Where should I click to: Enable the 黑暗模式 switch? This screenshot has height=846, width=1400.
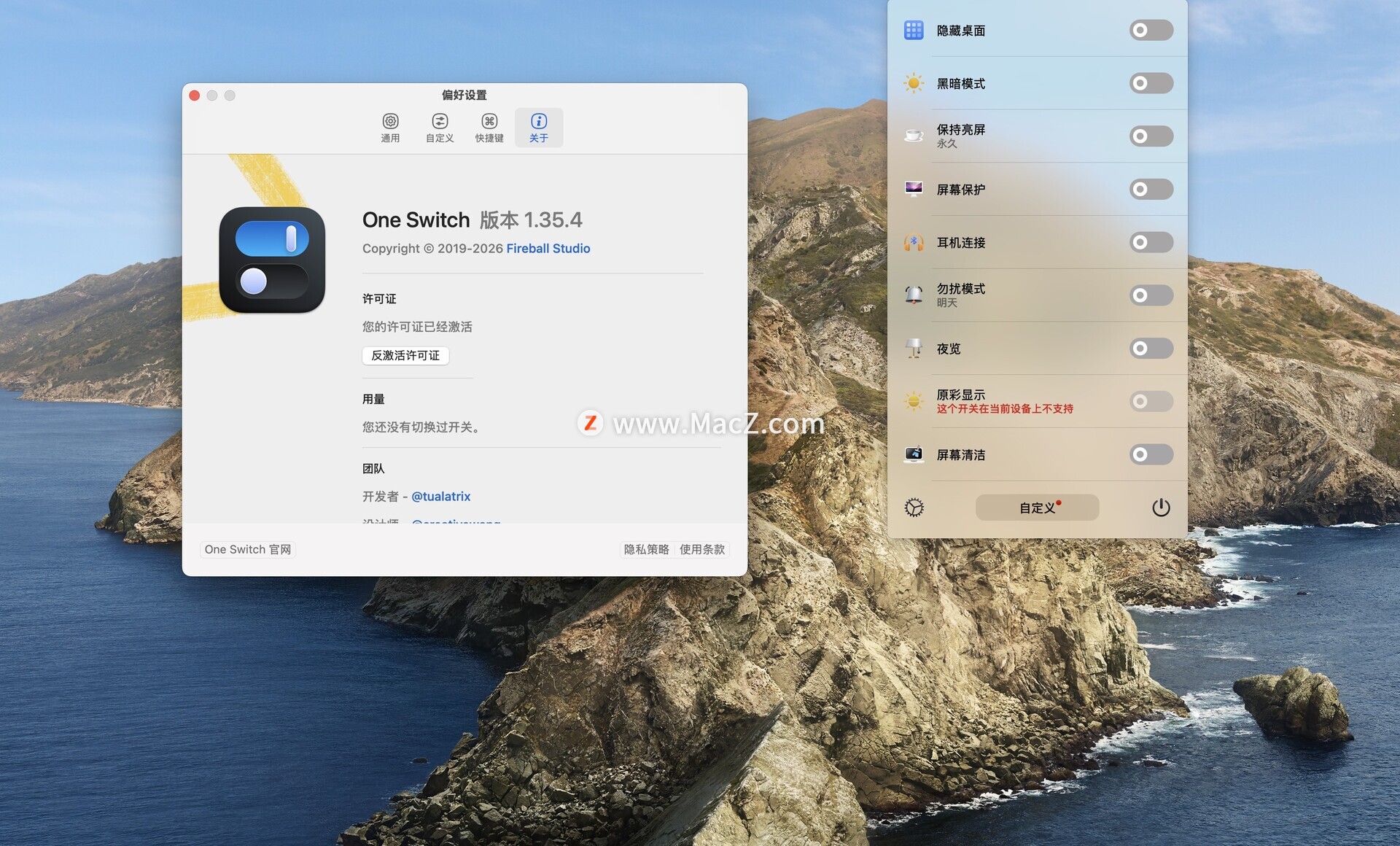(x=1151, y=83)
